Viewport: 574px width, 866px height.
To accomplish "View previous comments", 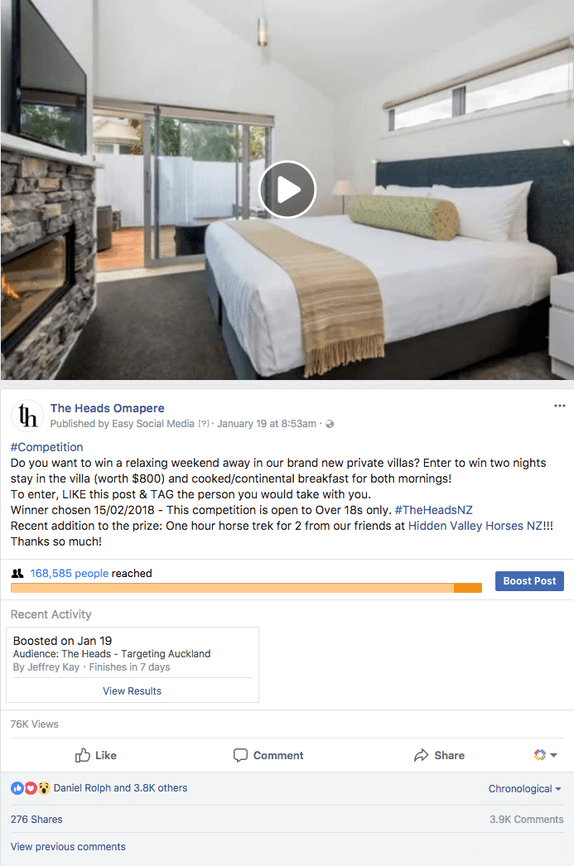I will tap(68, 847).
